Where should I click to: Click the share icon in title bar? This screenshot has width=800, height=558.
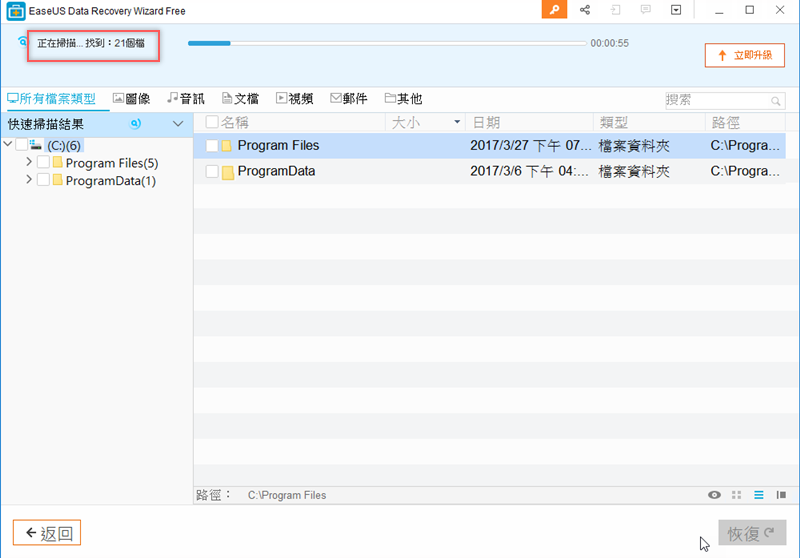(x=585, y=10)
